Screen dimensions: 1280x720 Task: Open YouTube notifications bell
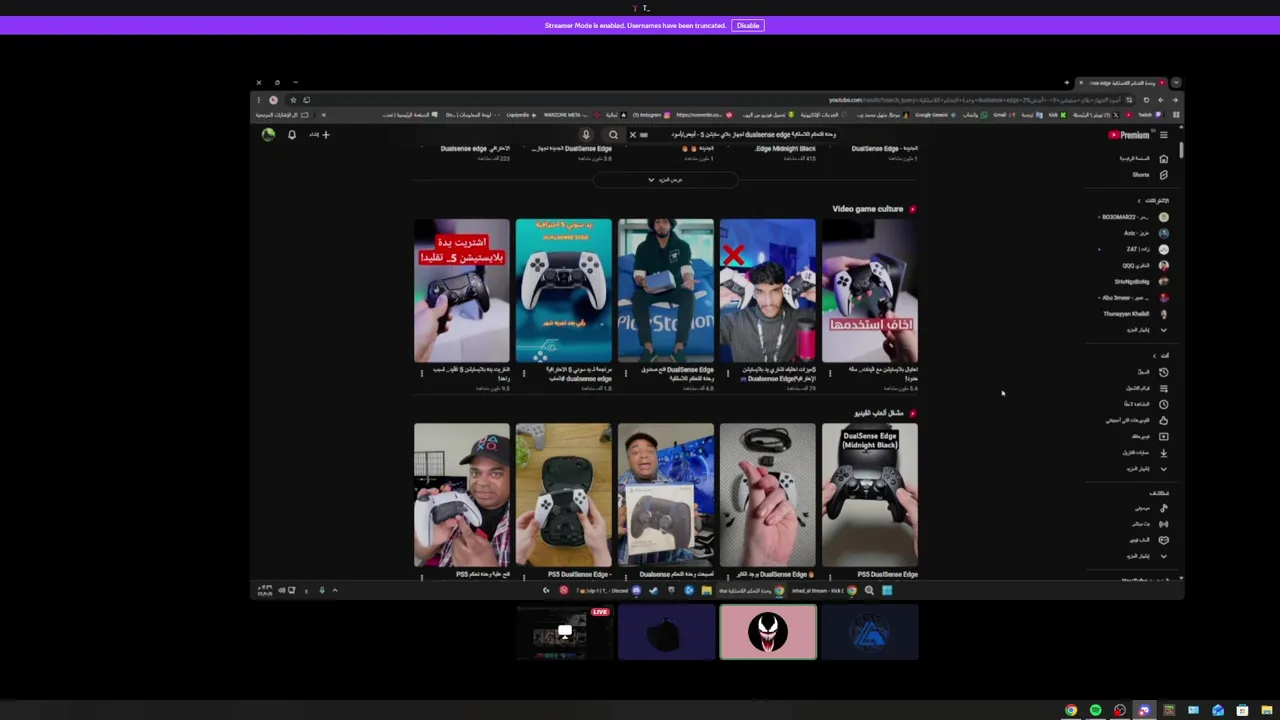[292, 135]
